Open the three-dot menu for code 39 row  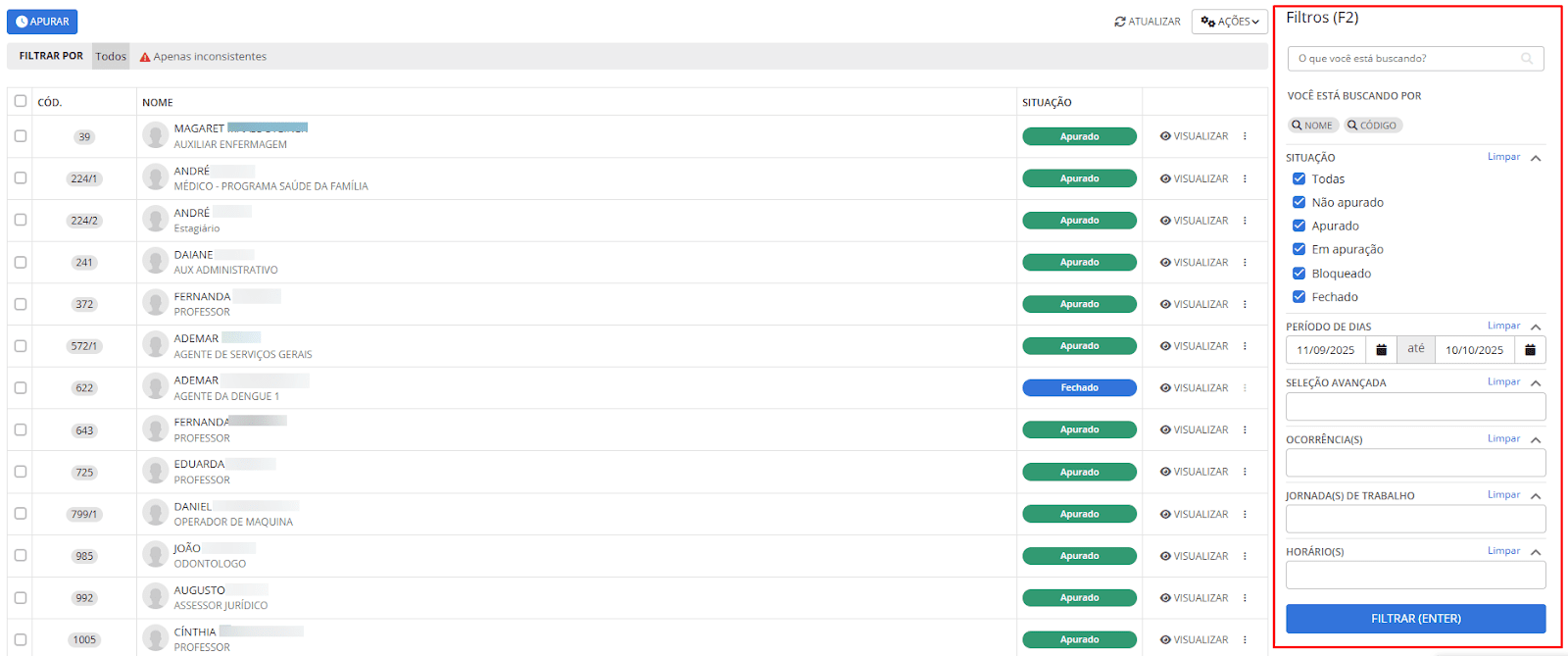1245,136
